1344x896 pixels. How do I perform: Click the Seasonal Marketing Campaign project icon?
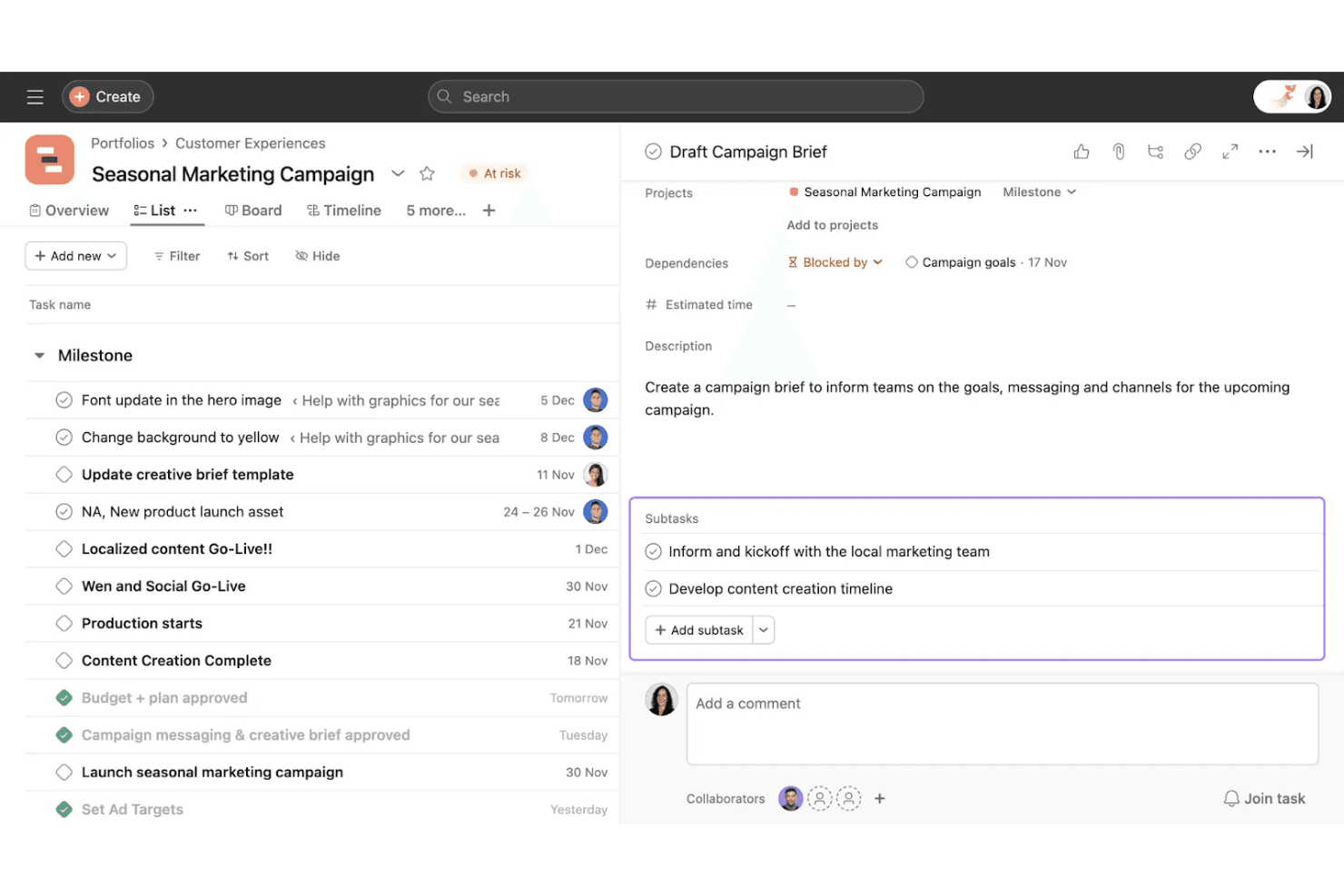point(50,160)
